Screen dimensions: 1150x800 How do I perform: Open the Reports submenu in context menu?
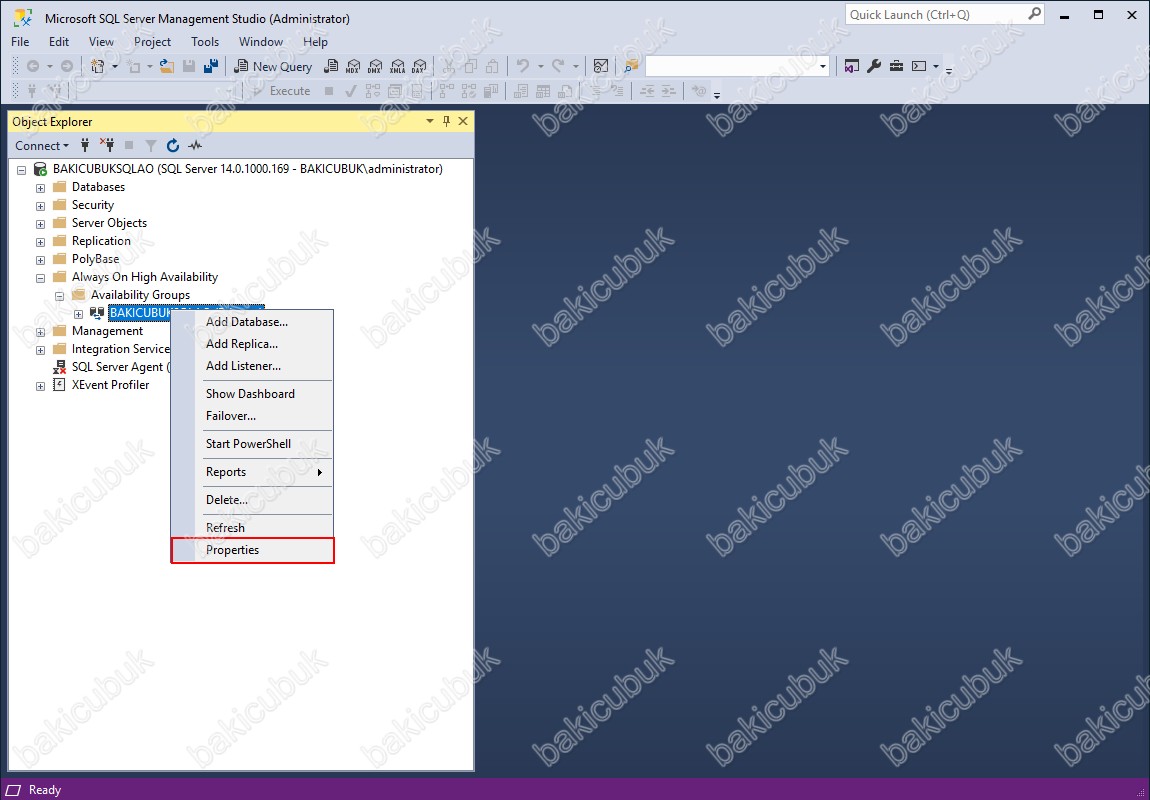pyautogui.click(x=252, y=472)
